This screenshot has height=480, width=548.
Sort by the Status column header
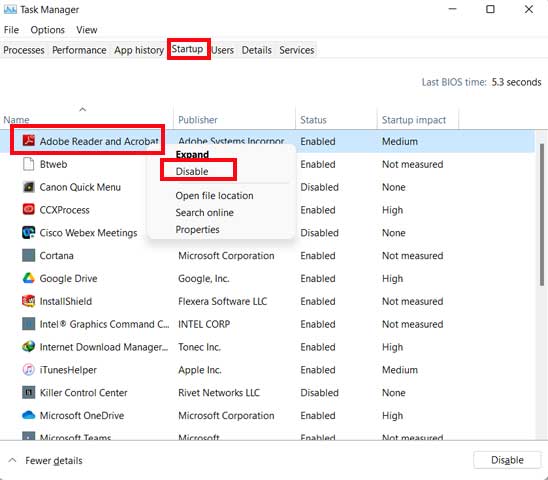pyautogui.click(x=313, y=120)
